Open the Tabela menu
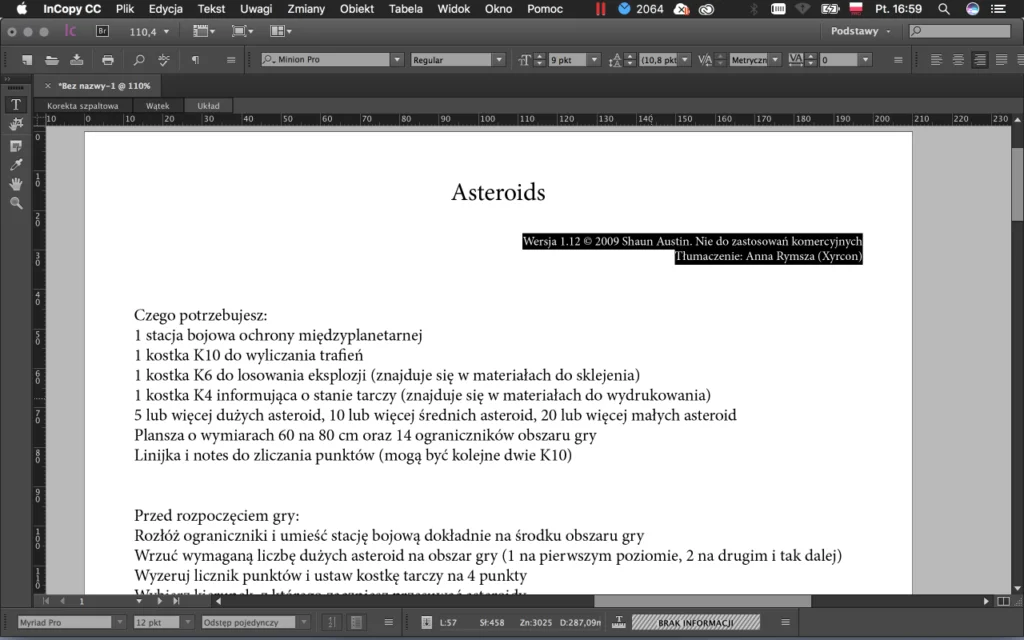The height and width of the screenshot is (640, 1024). click(x=406, y=9)
